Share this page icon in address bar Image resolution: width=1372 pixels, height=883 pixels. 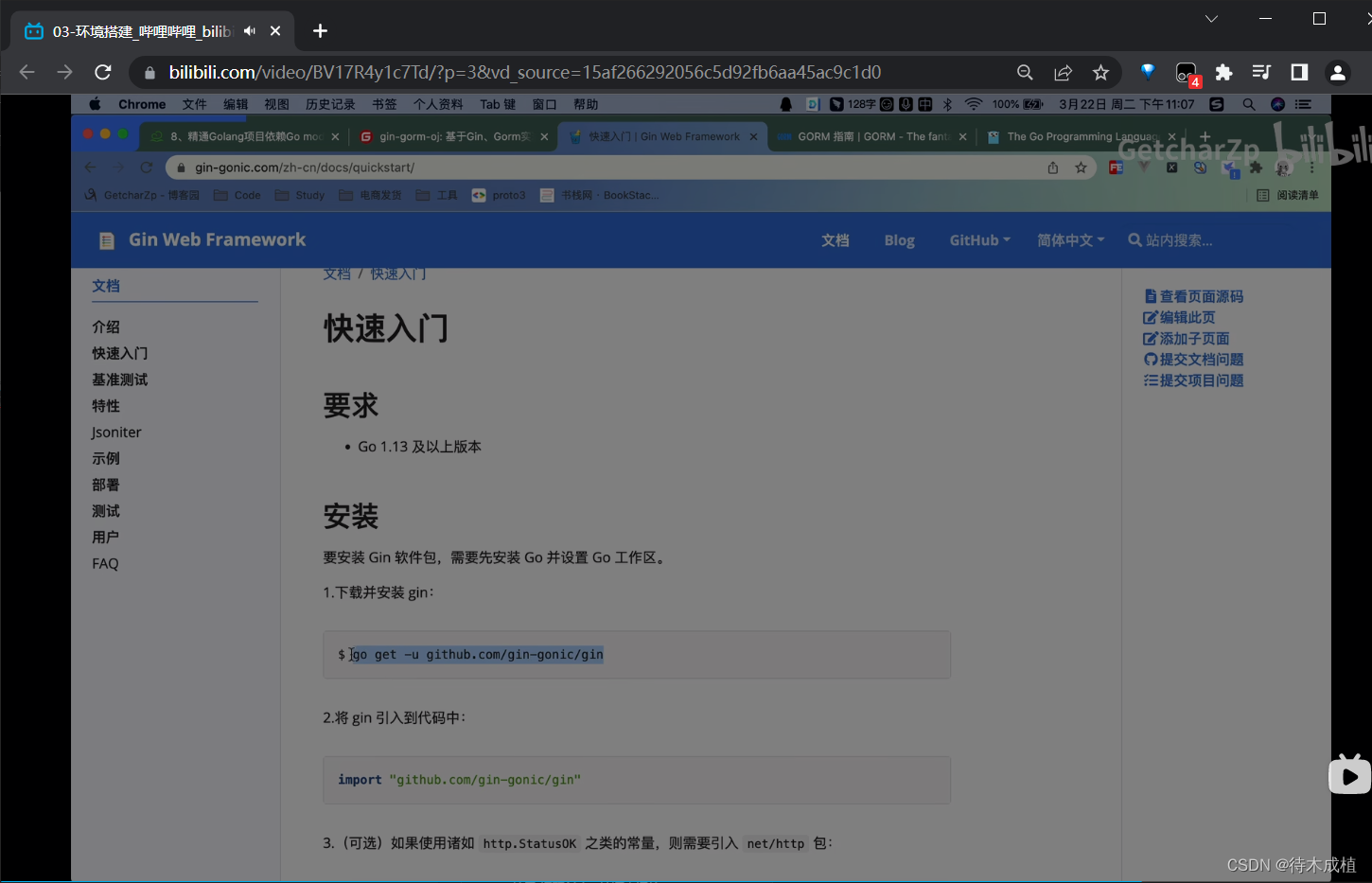click(1063, 72)
